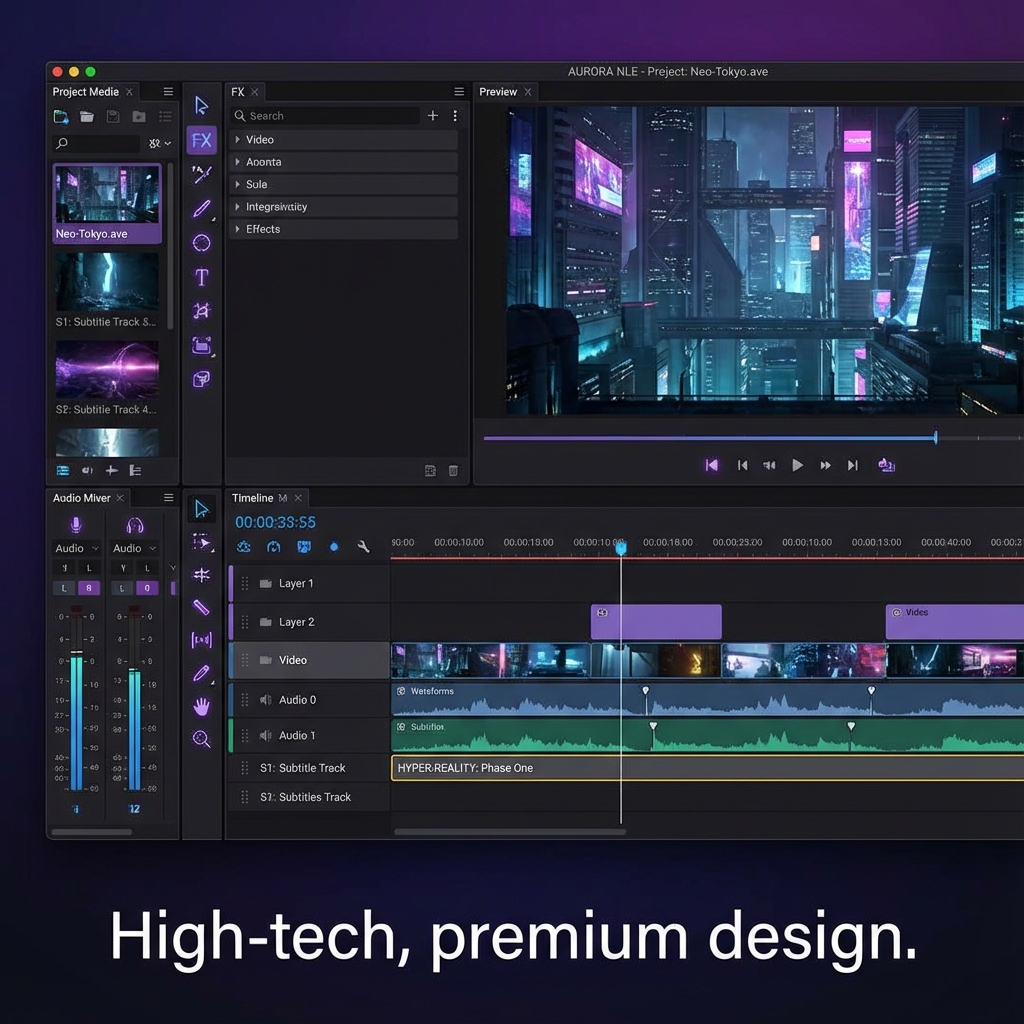Click the Project Media panel menu icon
This screenshot has height=1024, width=1024.
coord(168,91)
